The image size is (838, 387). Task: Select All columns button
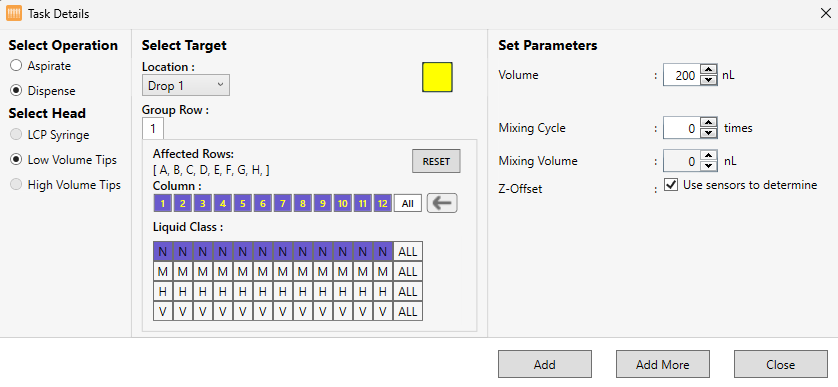pos(408,203)
